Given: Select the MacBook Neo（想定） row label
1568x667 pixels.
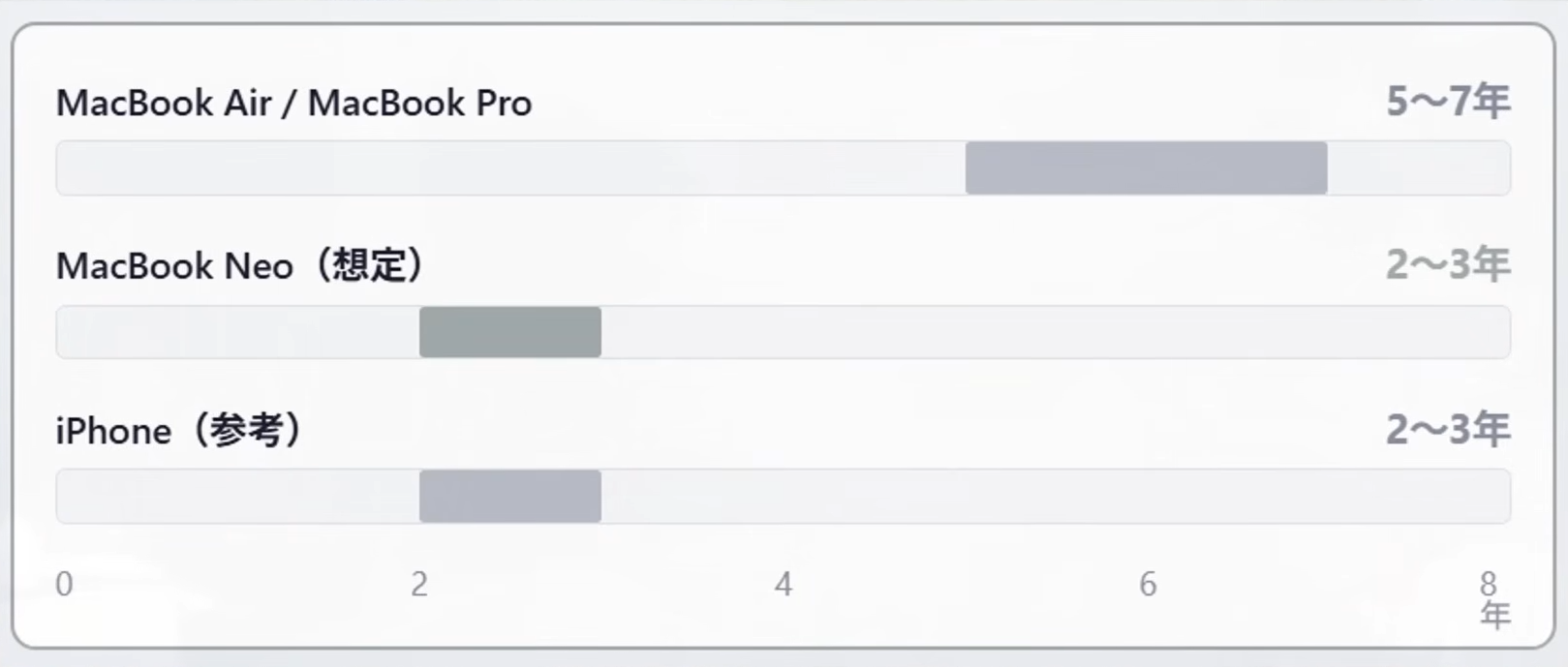Looking at the screenshot, I should click(x=240, y=265).
